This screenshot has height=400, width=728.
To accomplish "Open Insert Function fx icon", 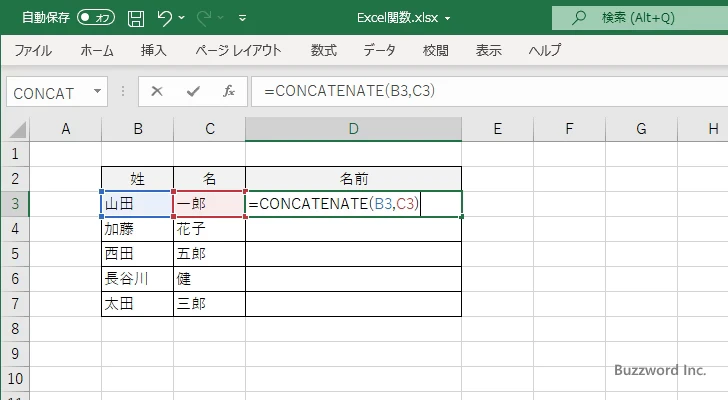I will pyautogui.click(x=229, y=91).
